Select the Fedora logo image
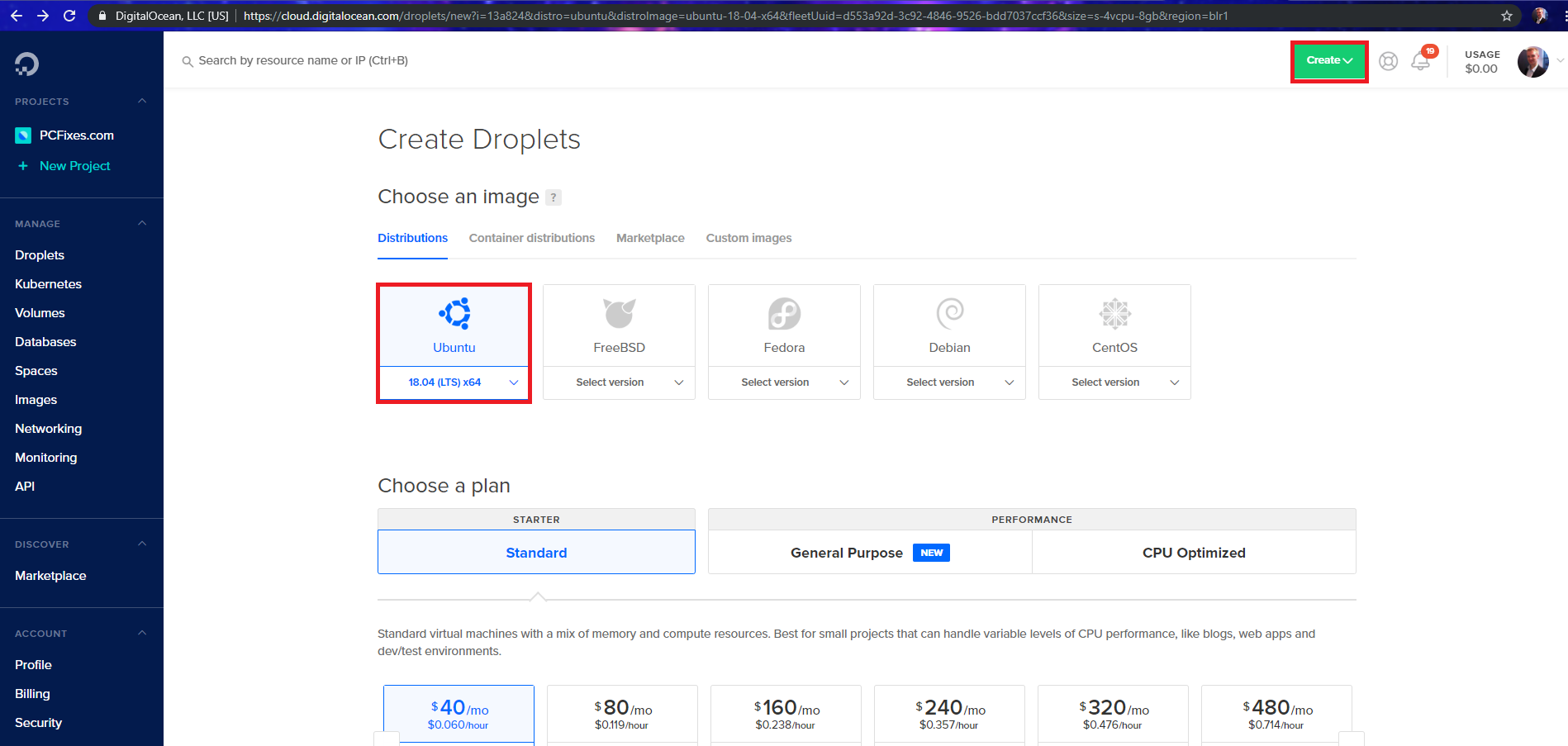1568x746 pixels. pos(785,313)
